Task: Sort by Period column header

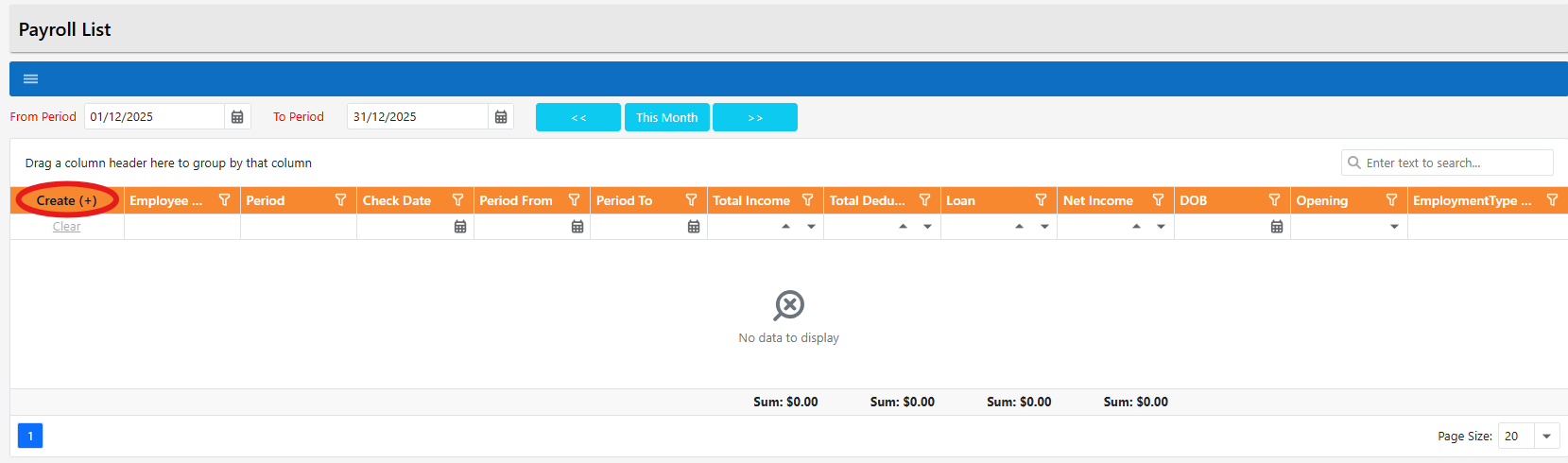Action: click(x=266, y=200)
